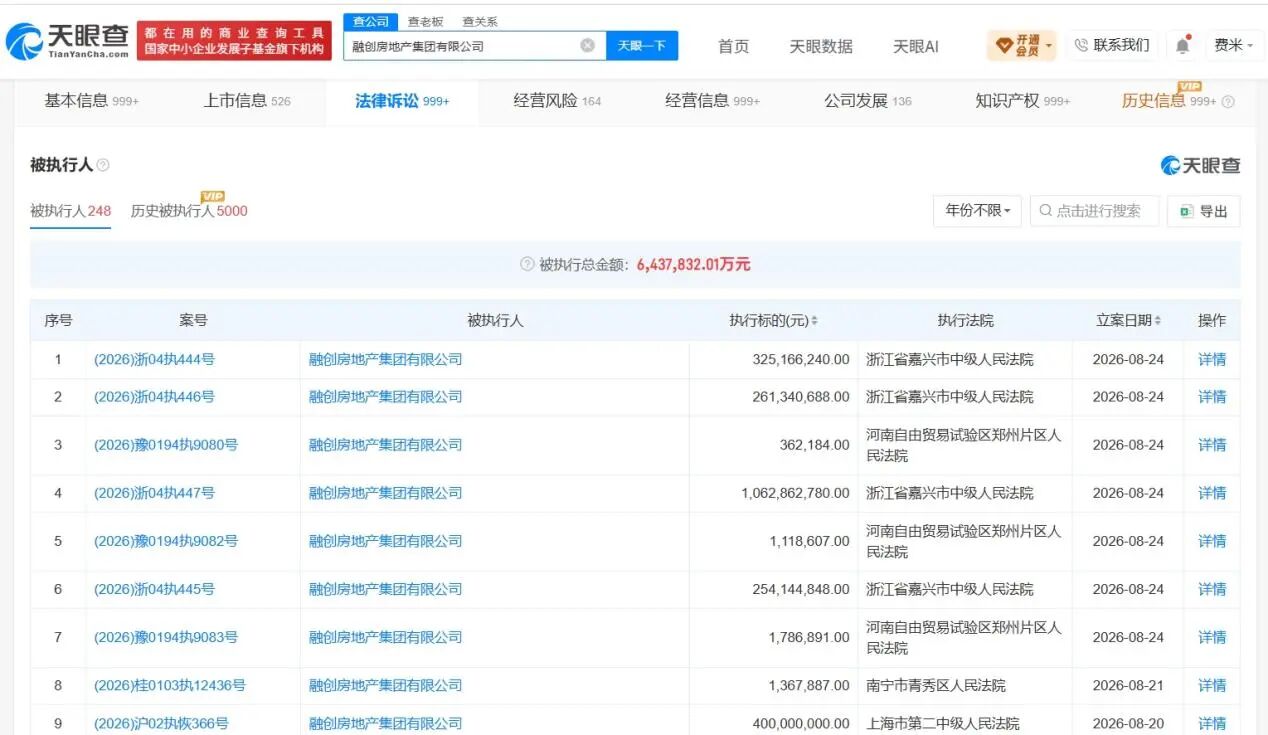
Task: View 详情 for row 9 case 沪02执恢366号
Action: point(1212,723)
